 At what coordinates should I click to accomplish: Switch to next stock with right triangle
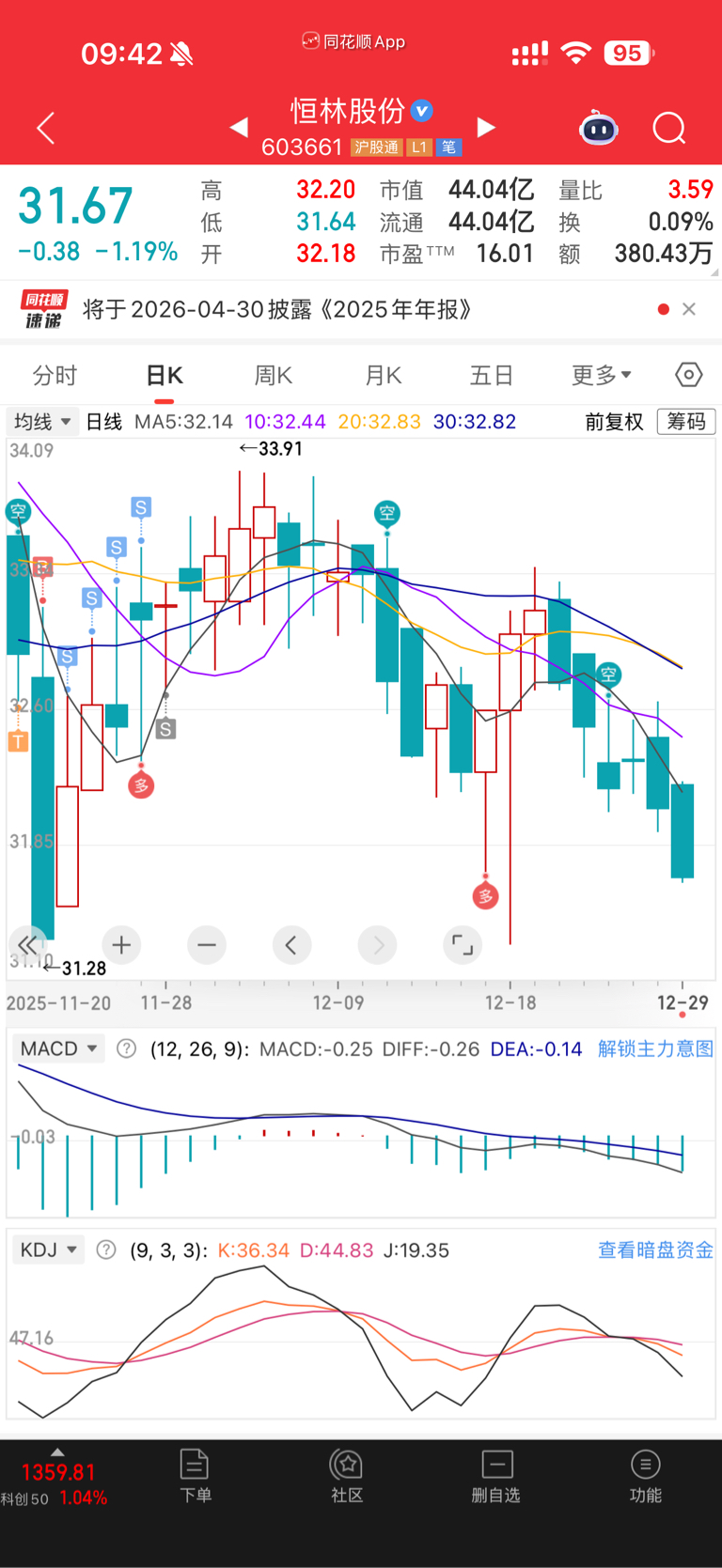coord(486,127)
